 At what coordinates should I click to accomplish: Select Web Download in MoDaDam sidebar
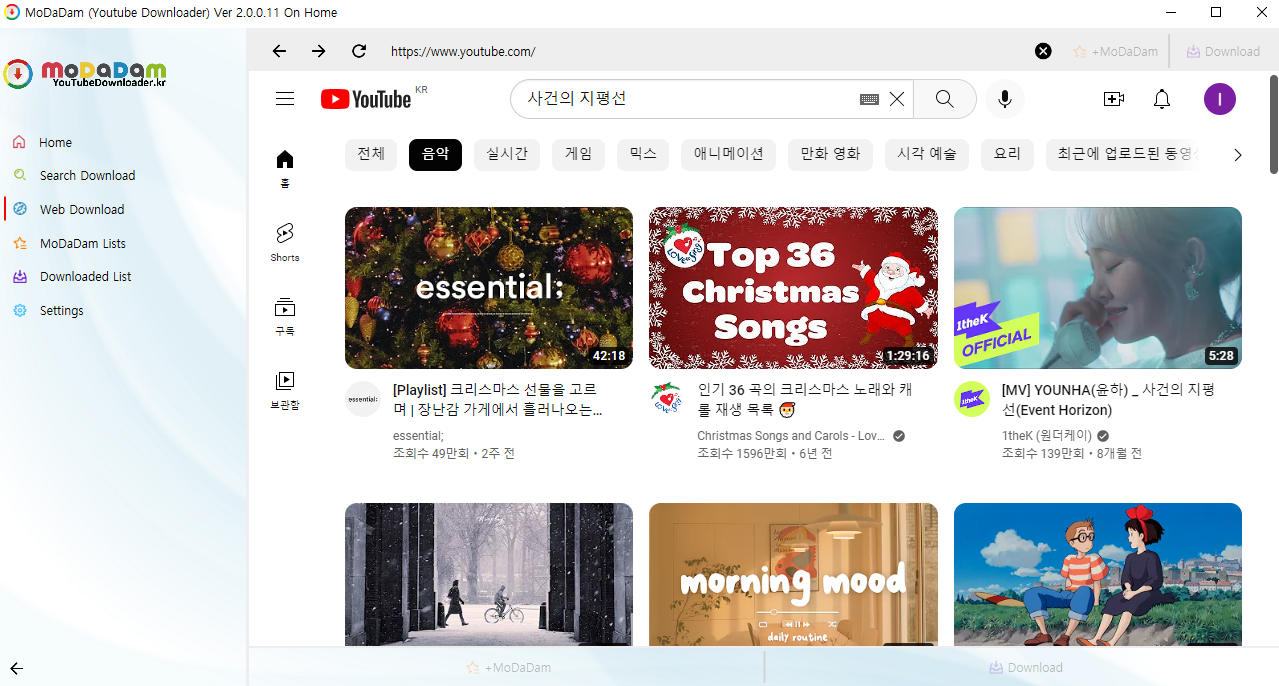coord(82,209)
